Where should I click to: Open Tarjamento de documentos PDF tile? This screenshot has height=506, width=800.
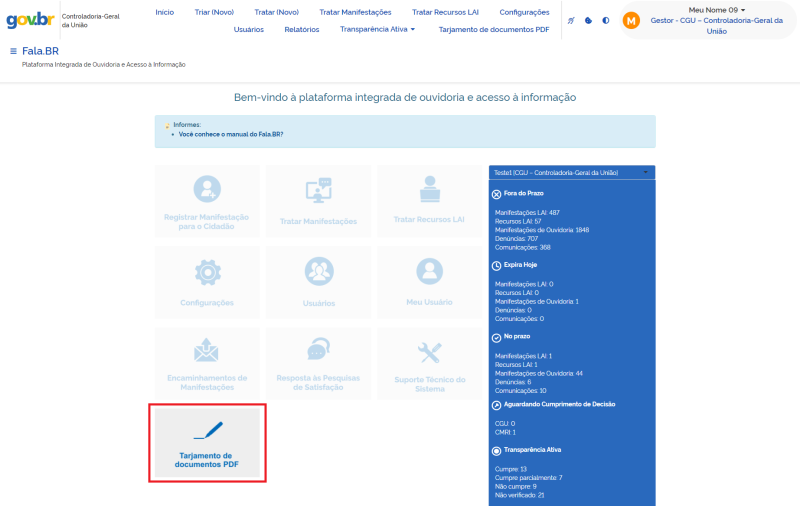coord(207,443)
